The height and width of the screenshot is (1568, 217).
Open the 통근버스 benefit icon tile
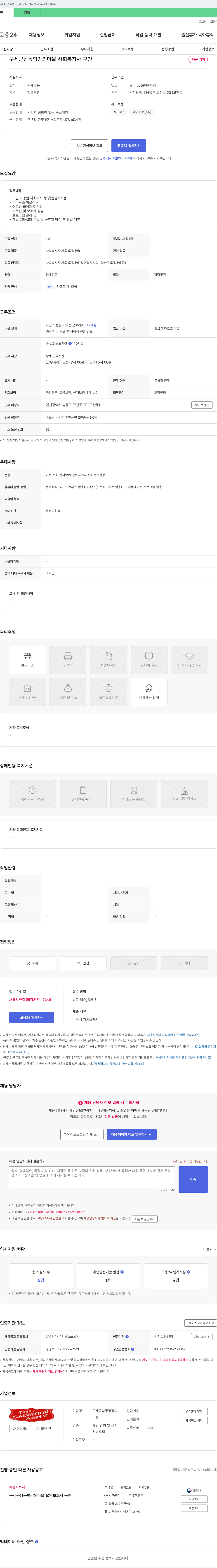[x=27, y=660]
